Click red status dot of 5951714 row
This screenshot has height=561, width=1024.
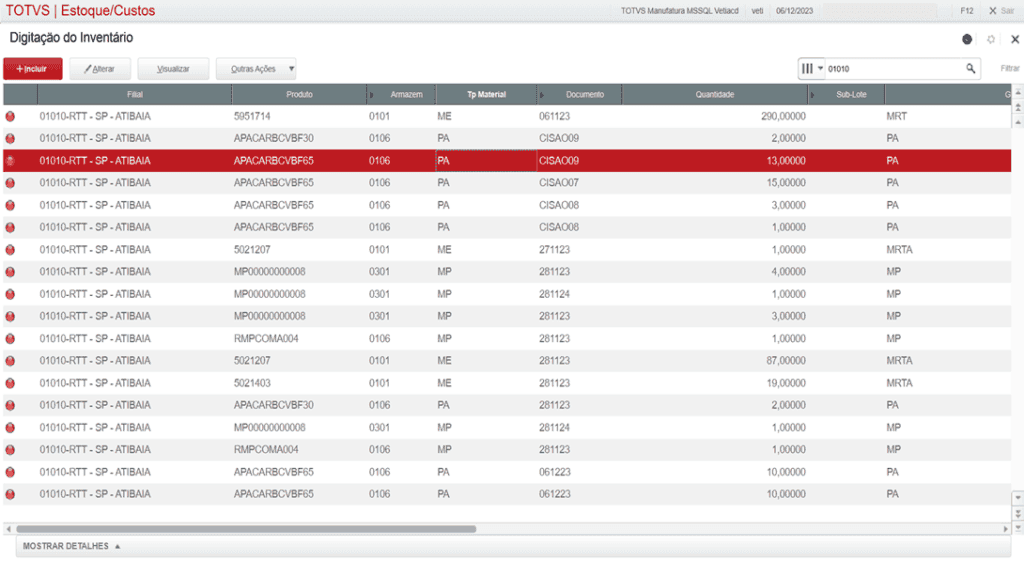(10, 116)
